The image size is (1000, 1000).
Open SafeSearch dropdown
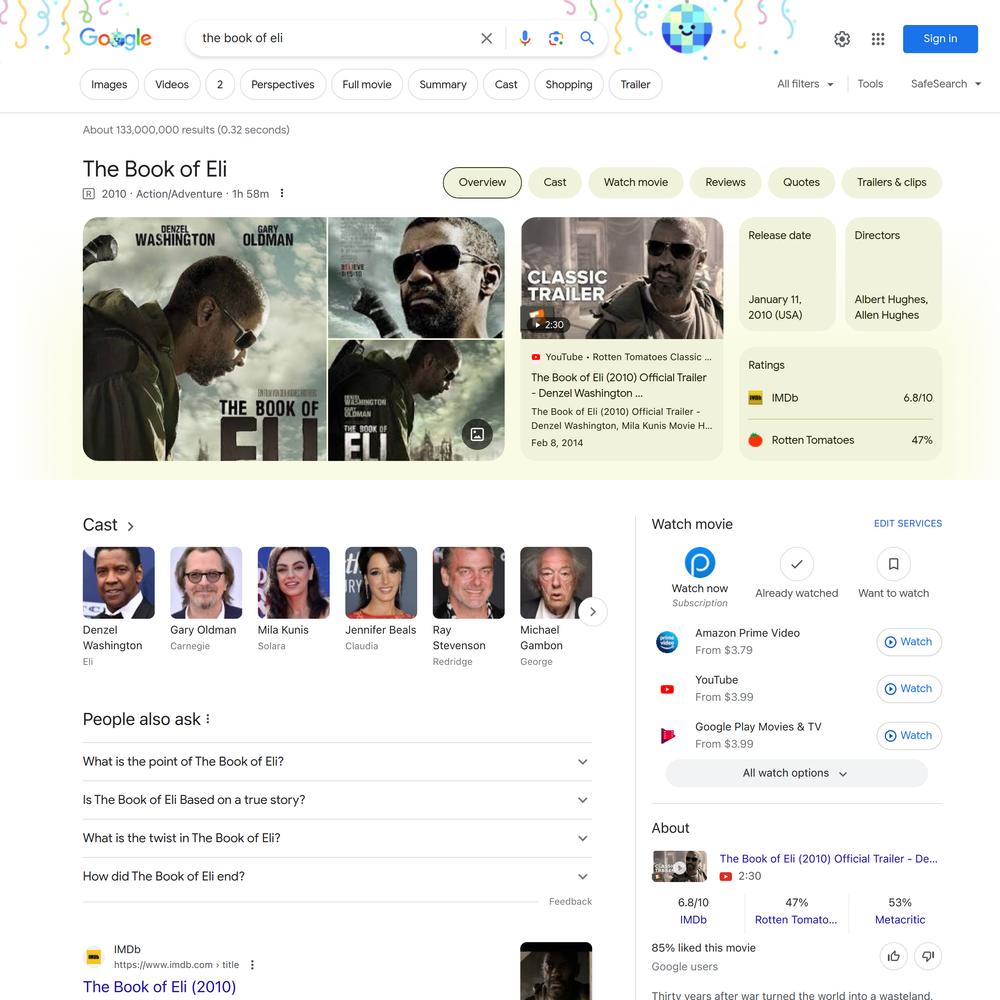[945, 84]
